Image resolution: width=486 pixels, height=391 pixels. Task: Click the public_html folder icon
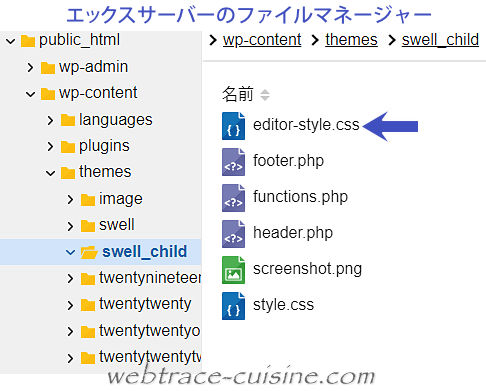tap(28, 41)
